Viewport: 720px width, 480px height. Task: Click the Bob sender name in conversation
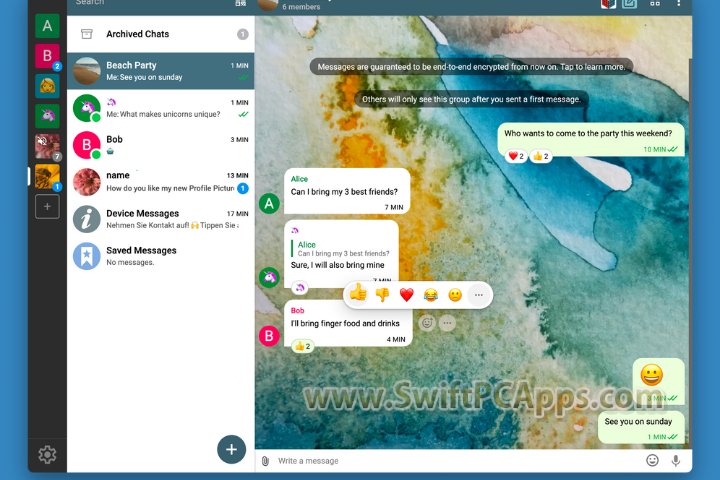pyautogui.click(x=298, y=311)
